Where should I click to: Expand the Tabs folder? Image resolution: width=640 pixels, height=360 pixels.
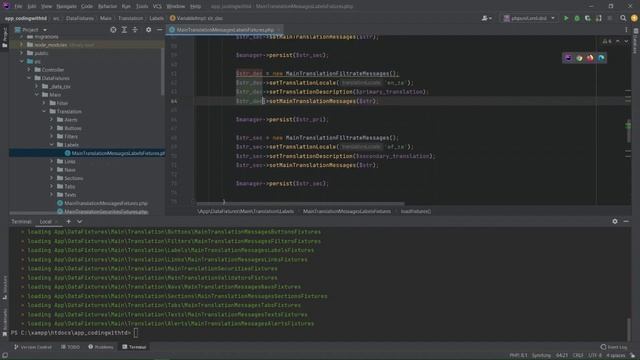pyautogui.click(x=52, y=187)
